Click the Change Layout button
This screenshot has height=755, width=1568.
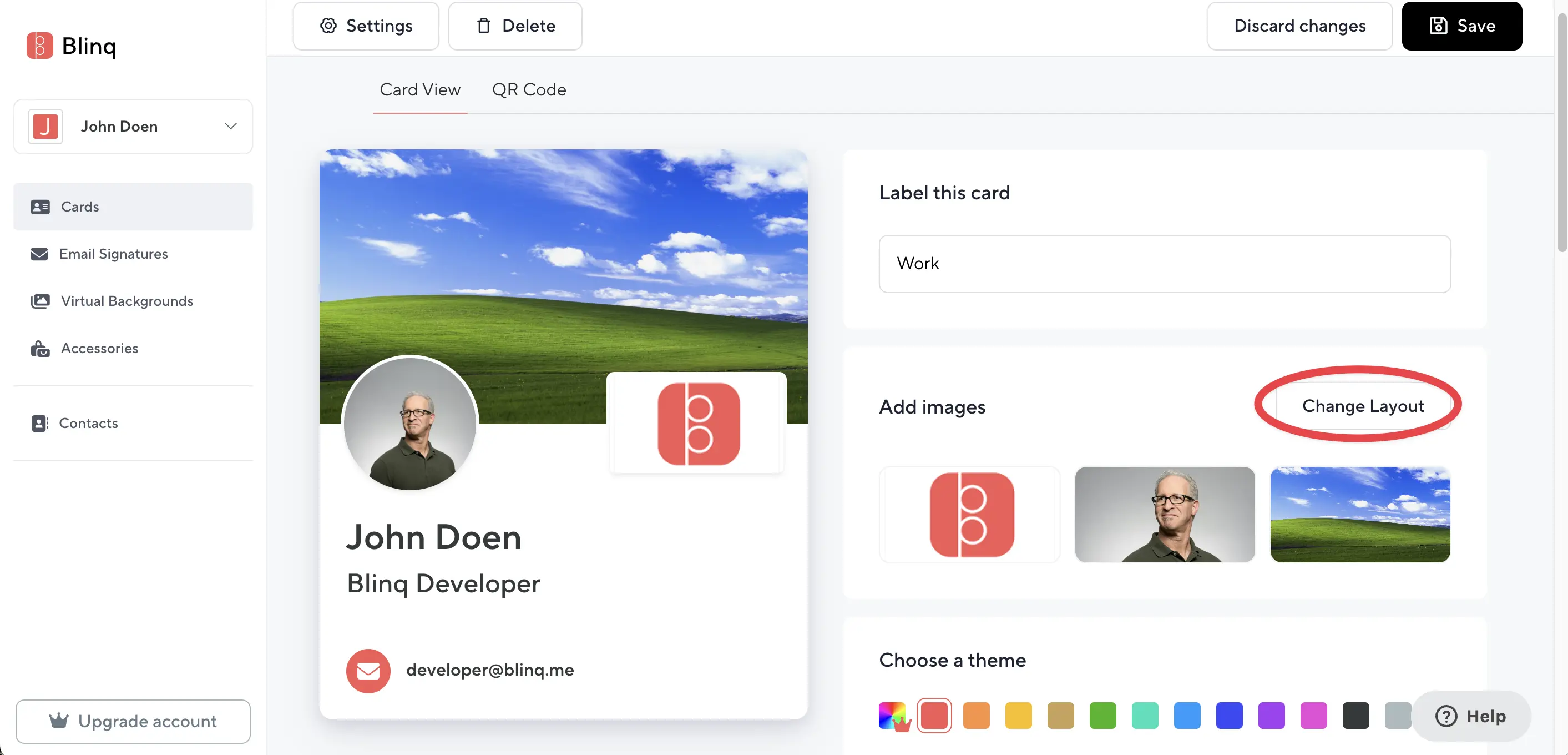click(1362, 406)
